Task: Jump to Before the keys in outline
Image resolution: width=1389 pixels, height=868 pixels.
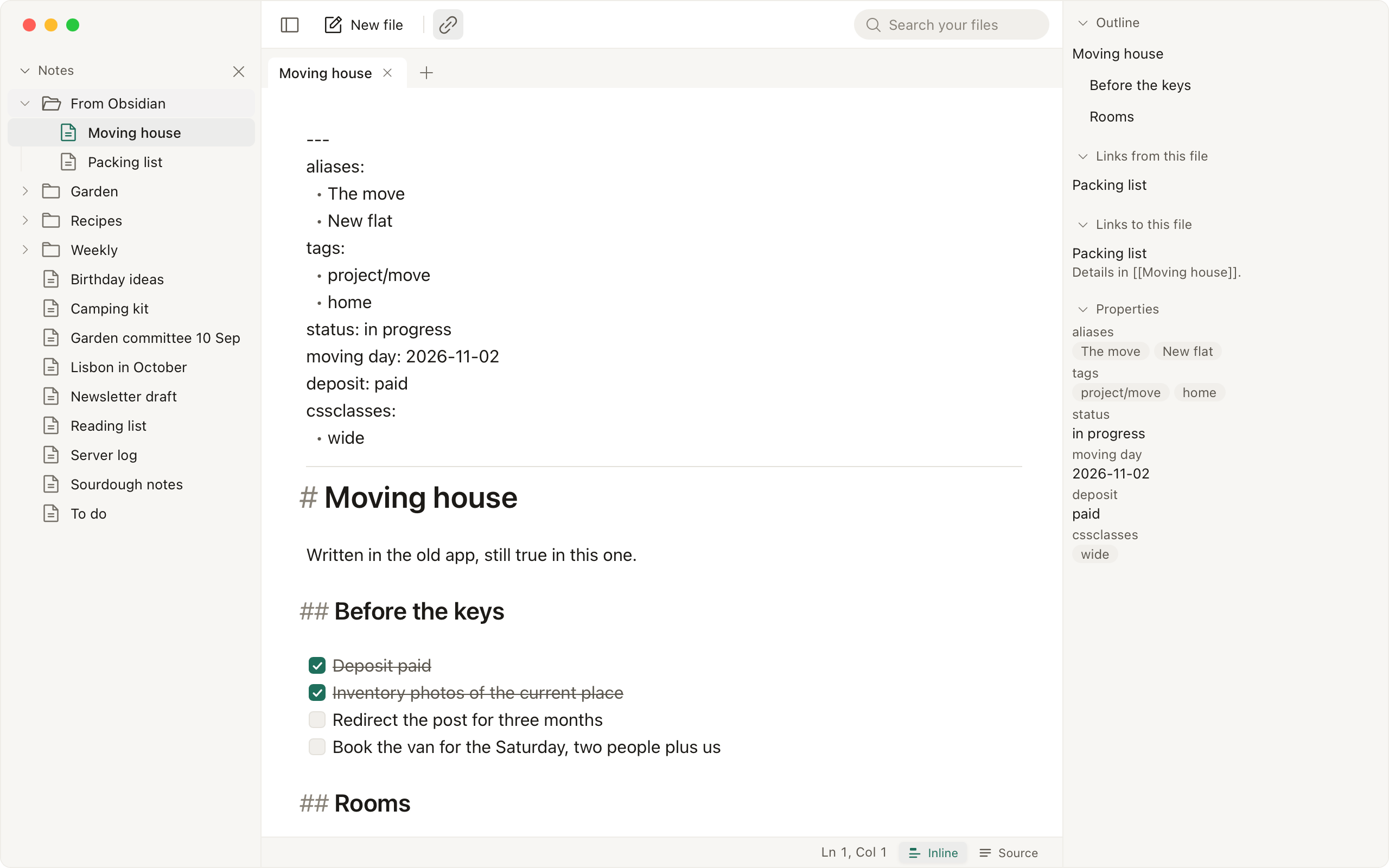Action: (x=1139, y=85)
